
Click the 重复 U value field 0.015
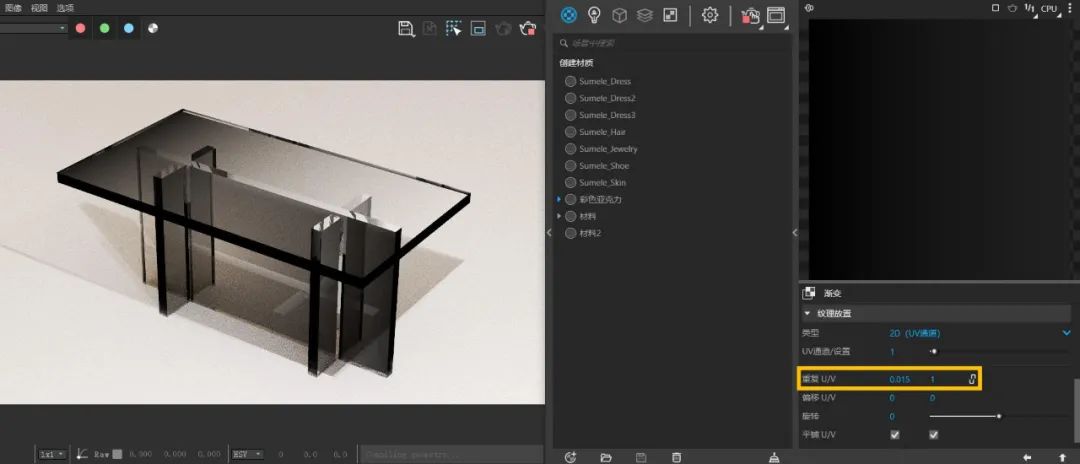click(x=900, y=379)
